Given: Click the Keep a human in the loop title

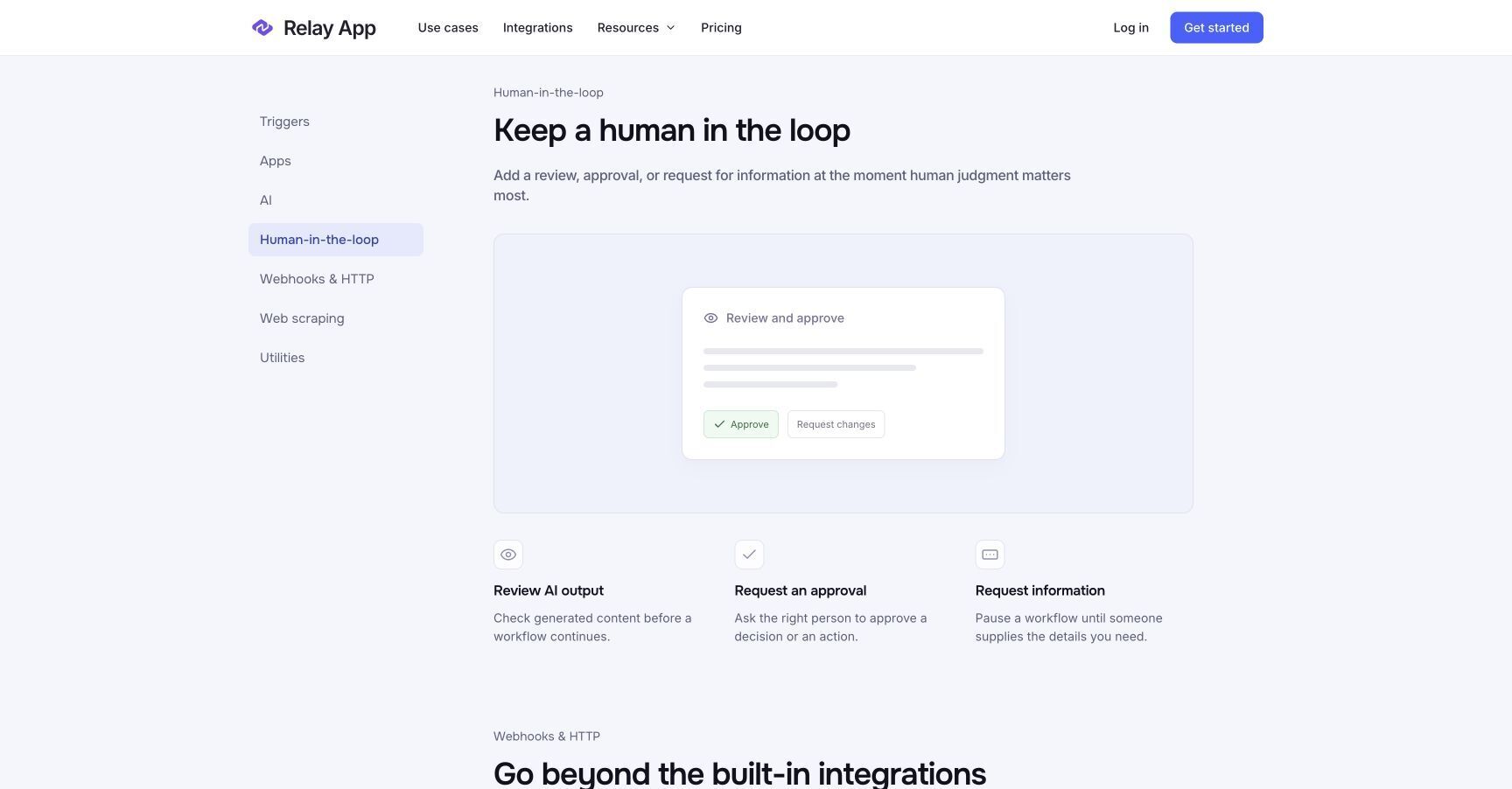Looking at the screenshot, I should point(672,130).
